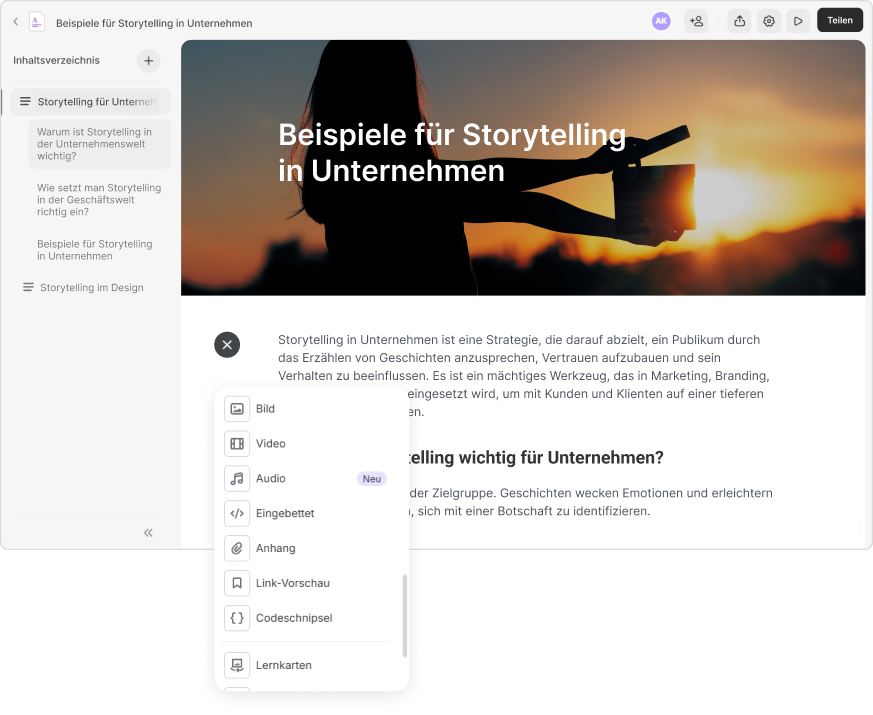Close the block menu with X button
873x715 pixels.
click(x=227, y=345)
